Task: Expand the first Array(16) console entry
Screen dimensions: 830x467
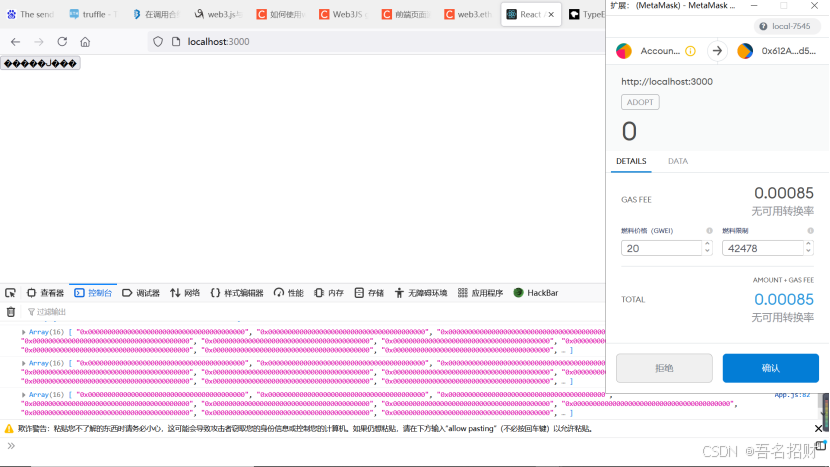Action: click(x=23, y=332)
